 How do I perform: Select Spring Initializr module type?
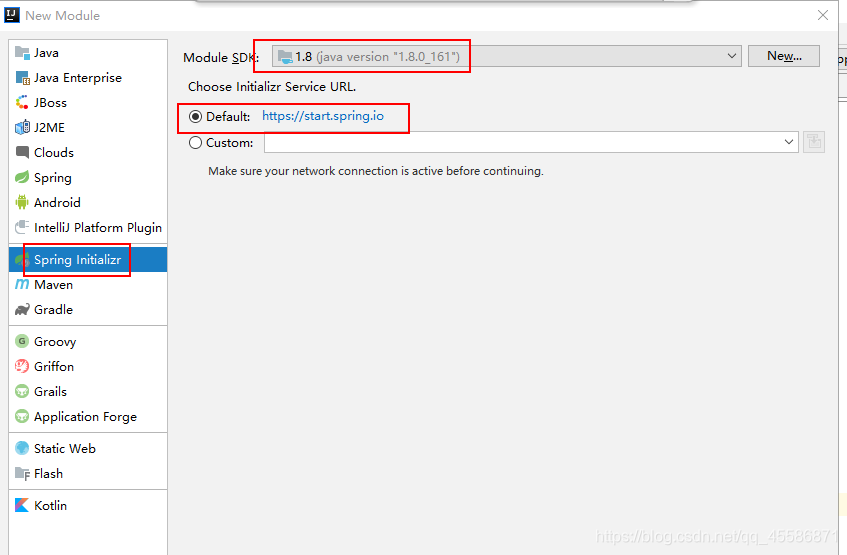(88, 259)
